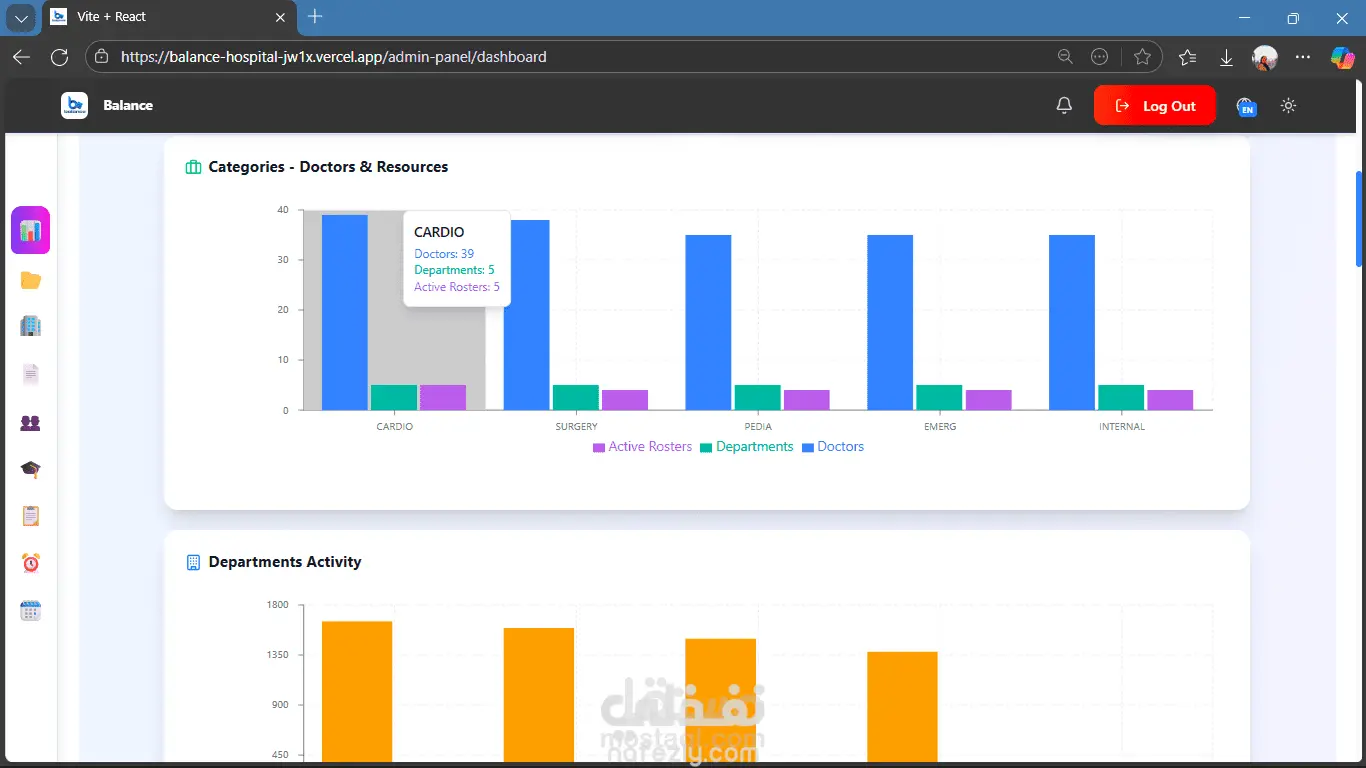Toggle the Doctors legend item
This screenshot has height=768, width=1366.
[833, 447]
